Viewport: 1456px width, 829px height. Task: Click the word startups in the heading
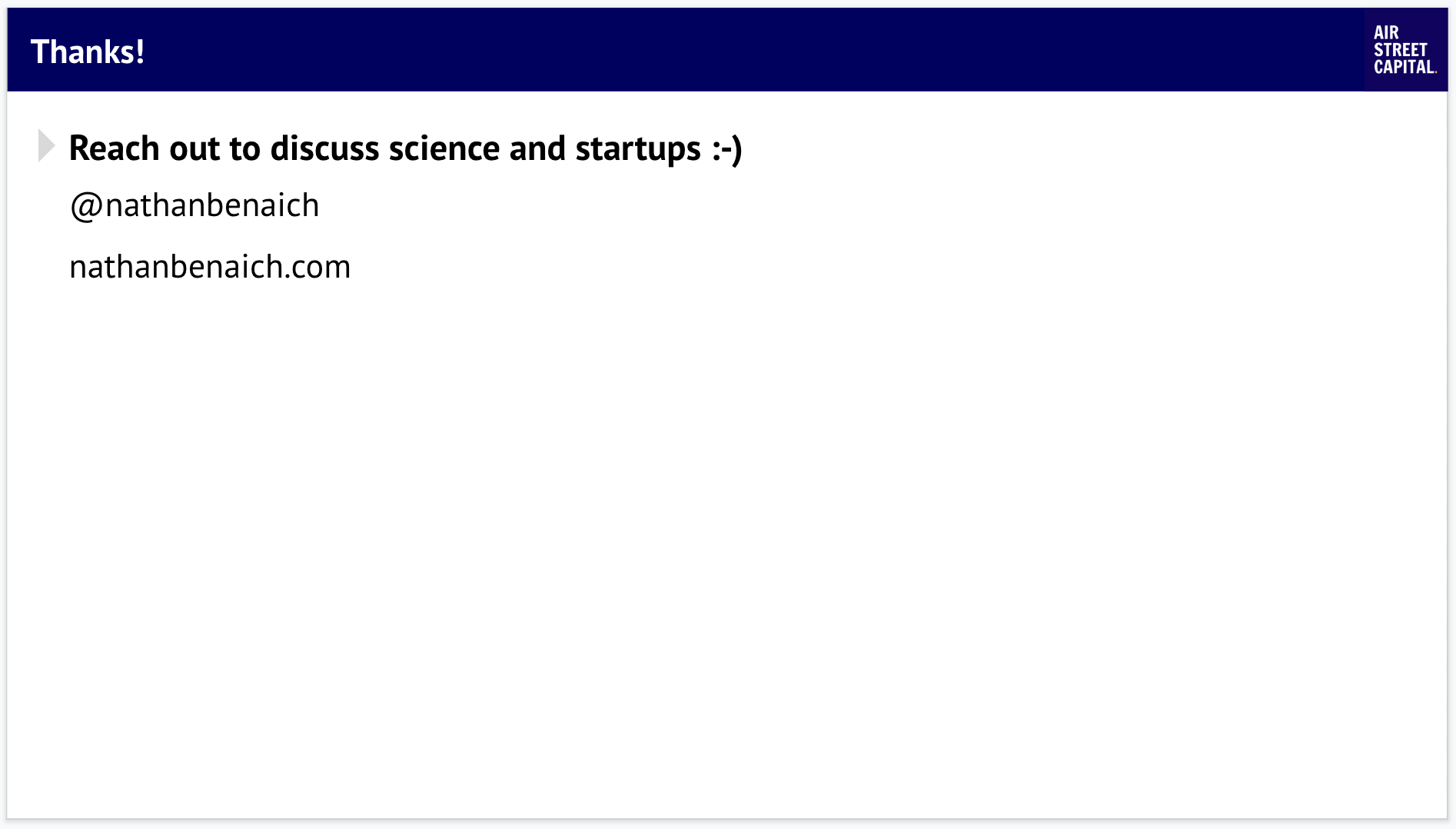tap(638, 149)
